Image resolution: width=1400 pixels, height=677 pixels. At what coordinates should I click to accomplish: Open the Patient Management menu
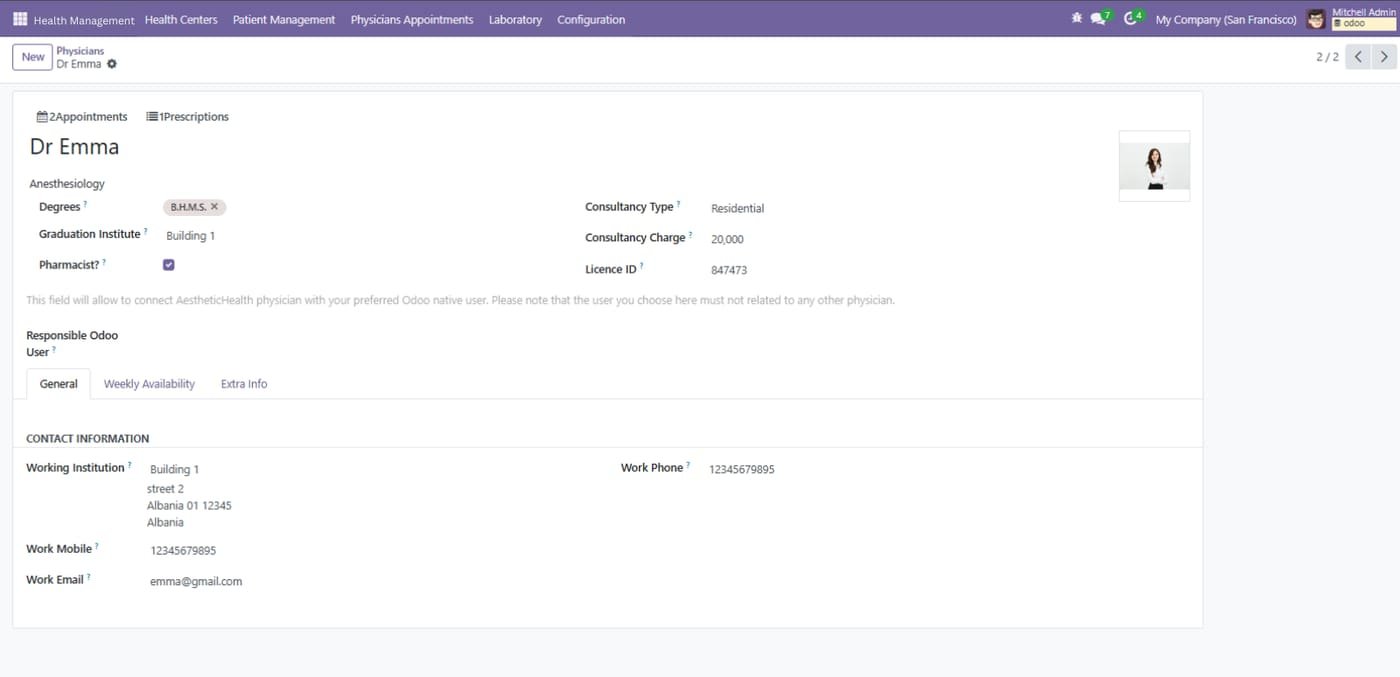[284, 19]
